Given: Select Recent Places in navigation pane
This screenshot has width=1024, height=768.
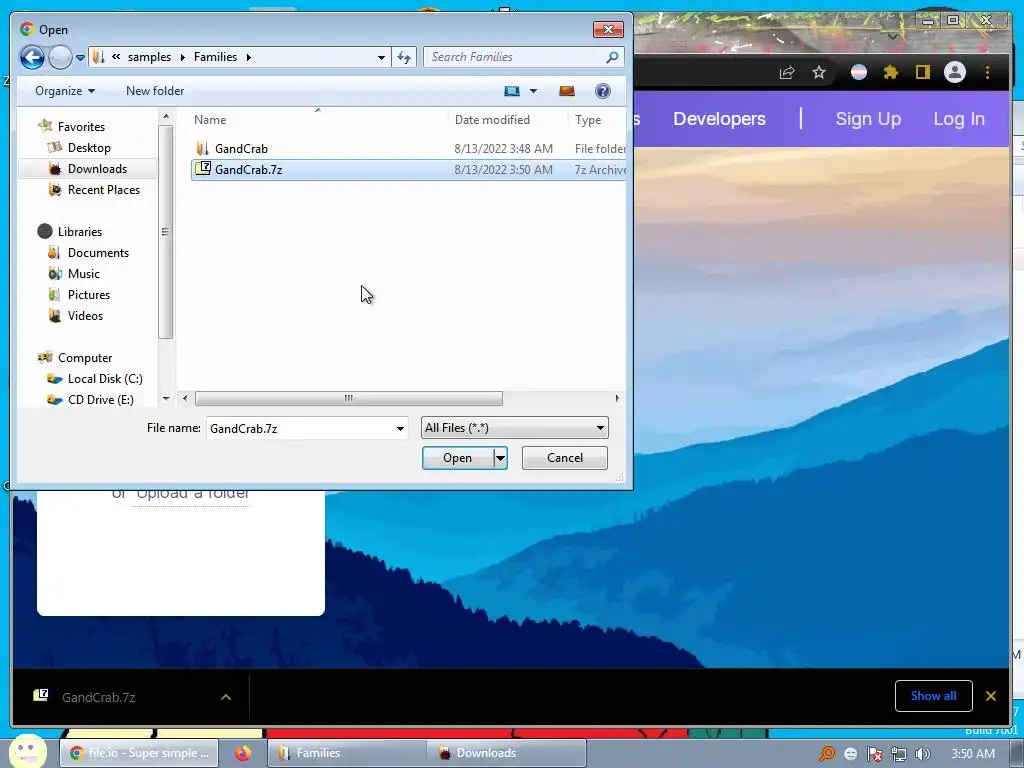Looking at the screenshot, I should pyautogui.click(x=103, y=189).
